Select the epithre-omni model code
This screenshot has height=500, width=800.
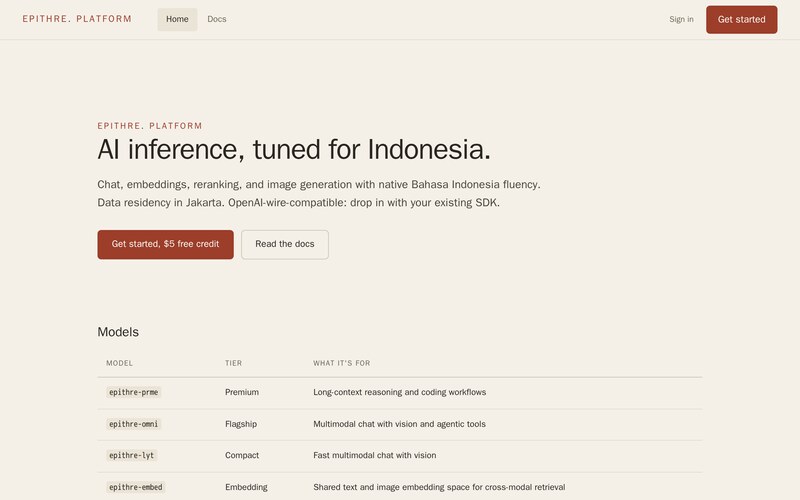134,424
